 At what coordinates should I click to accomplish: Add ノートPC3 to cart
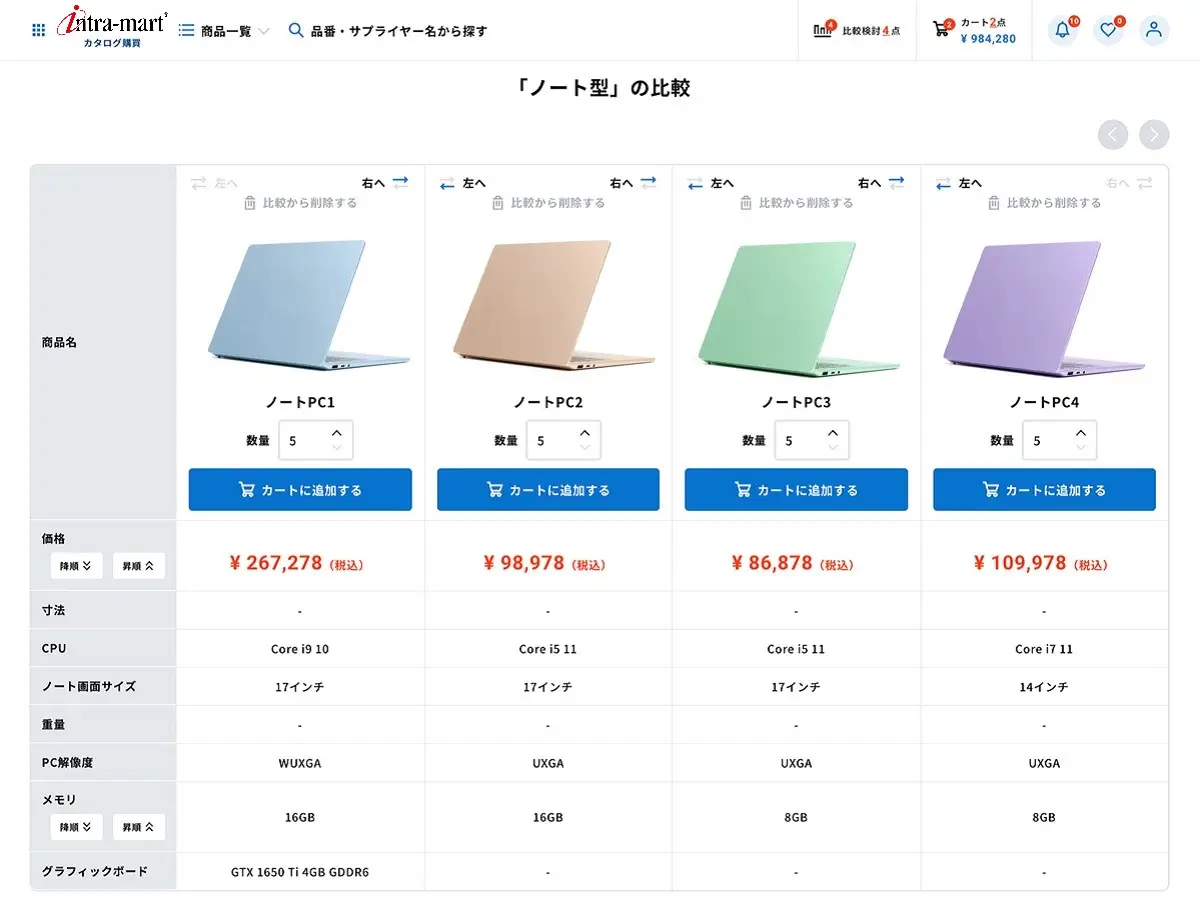pyautogui.click(x=796, y=490)
